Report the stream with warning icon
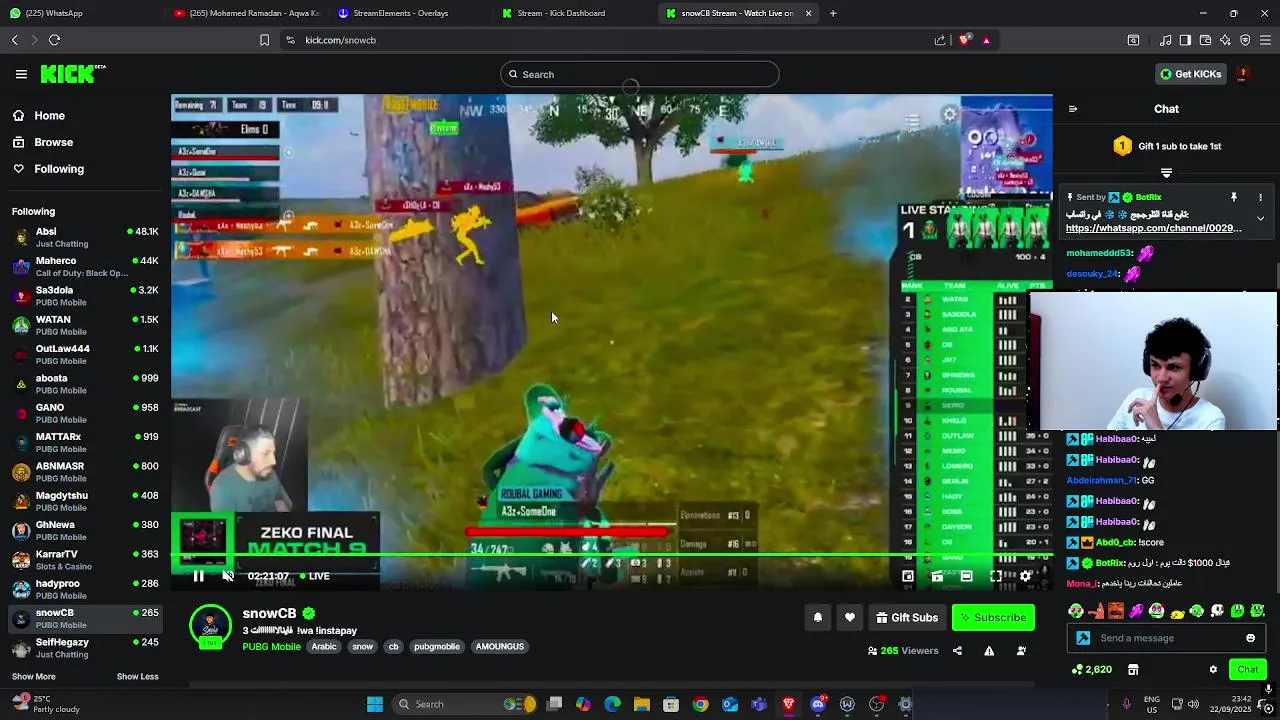Image resolution: width=1280 pixels, height=720 pixels. coord(989,651)
